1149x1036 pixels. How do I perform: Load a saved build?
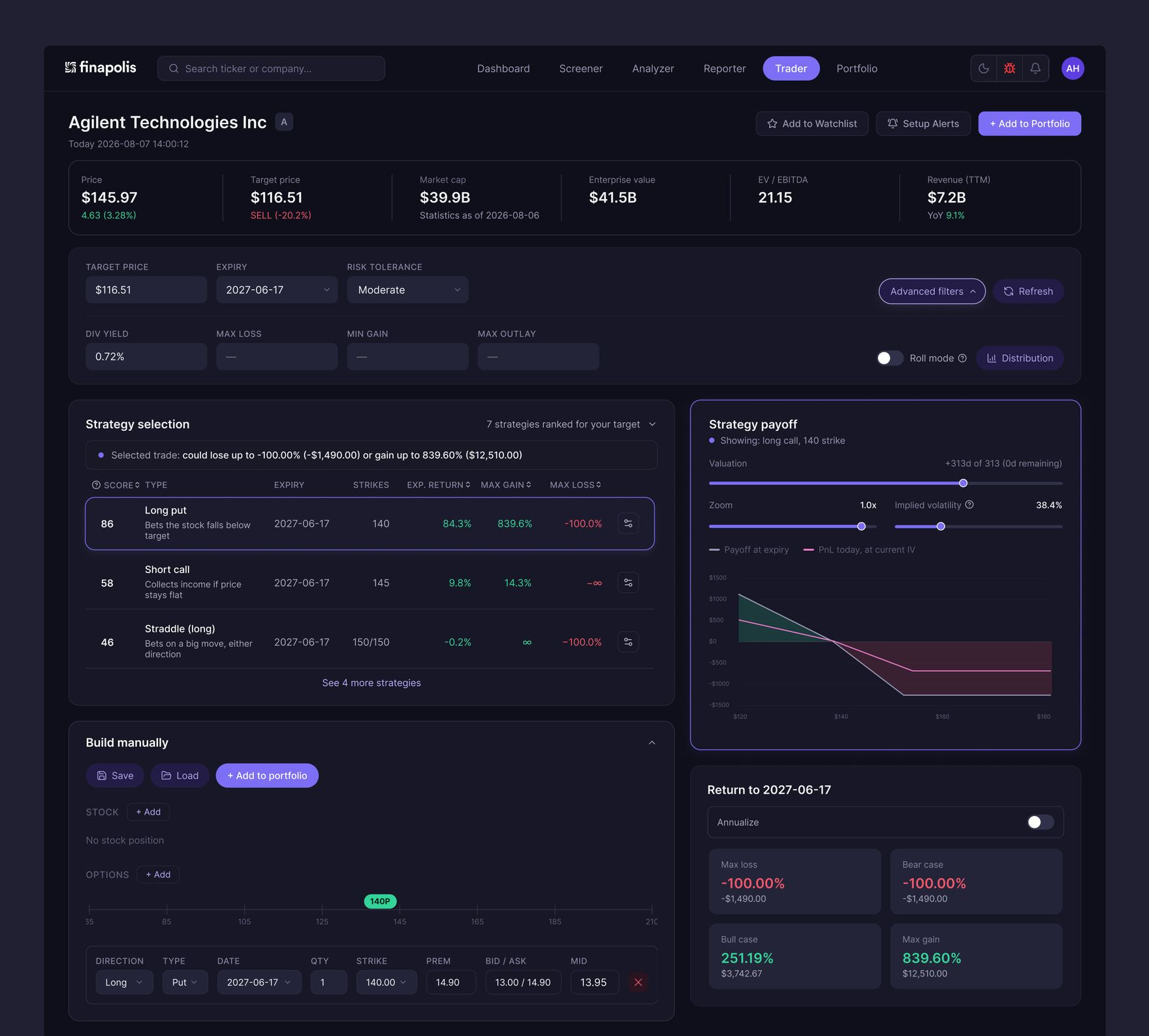(x=180, y=776)
